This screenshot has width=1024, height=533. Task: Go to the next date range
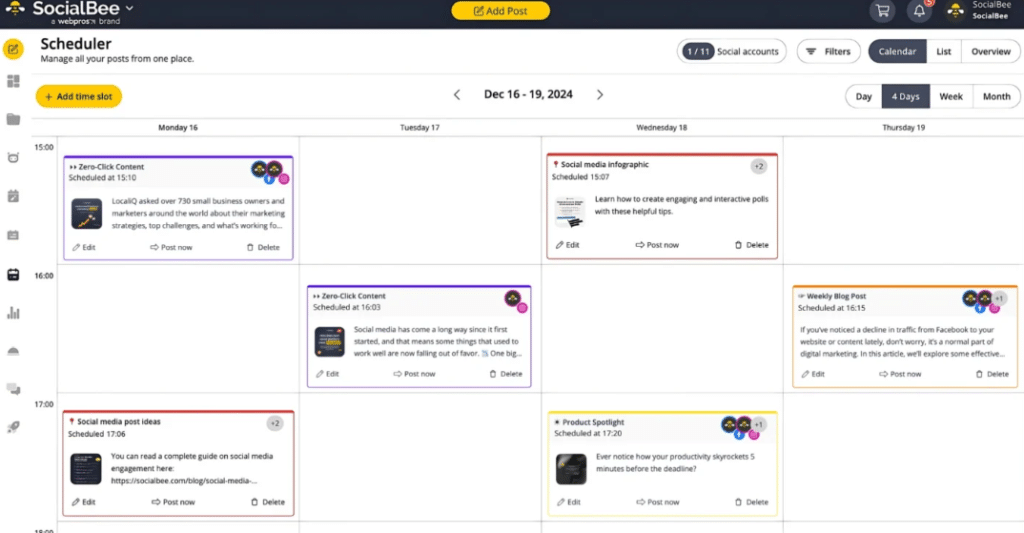tap(600, 95)
